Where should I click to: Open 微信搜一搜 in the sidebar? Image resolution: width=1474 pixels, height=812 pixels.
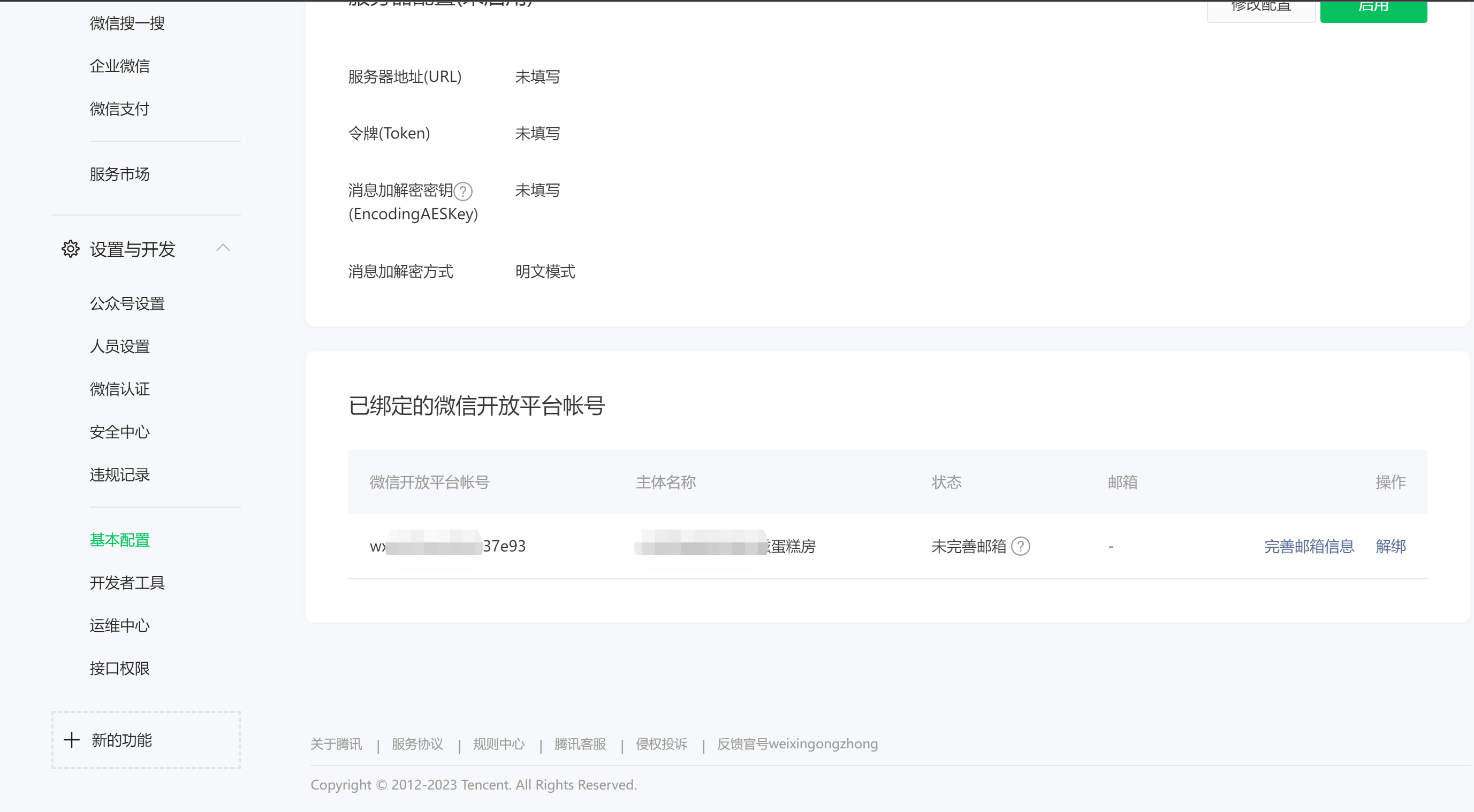(127, 24)
